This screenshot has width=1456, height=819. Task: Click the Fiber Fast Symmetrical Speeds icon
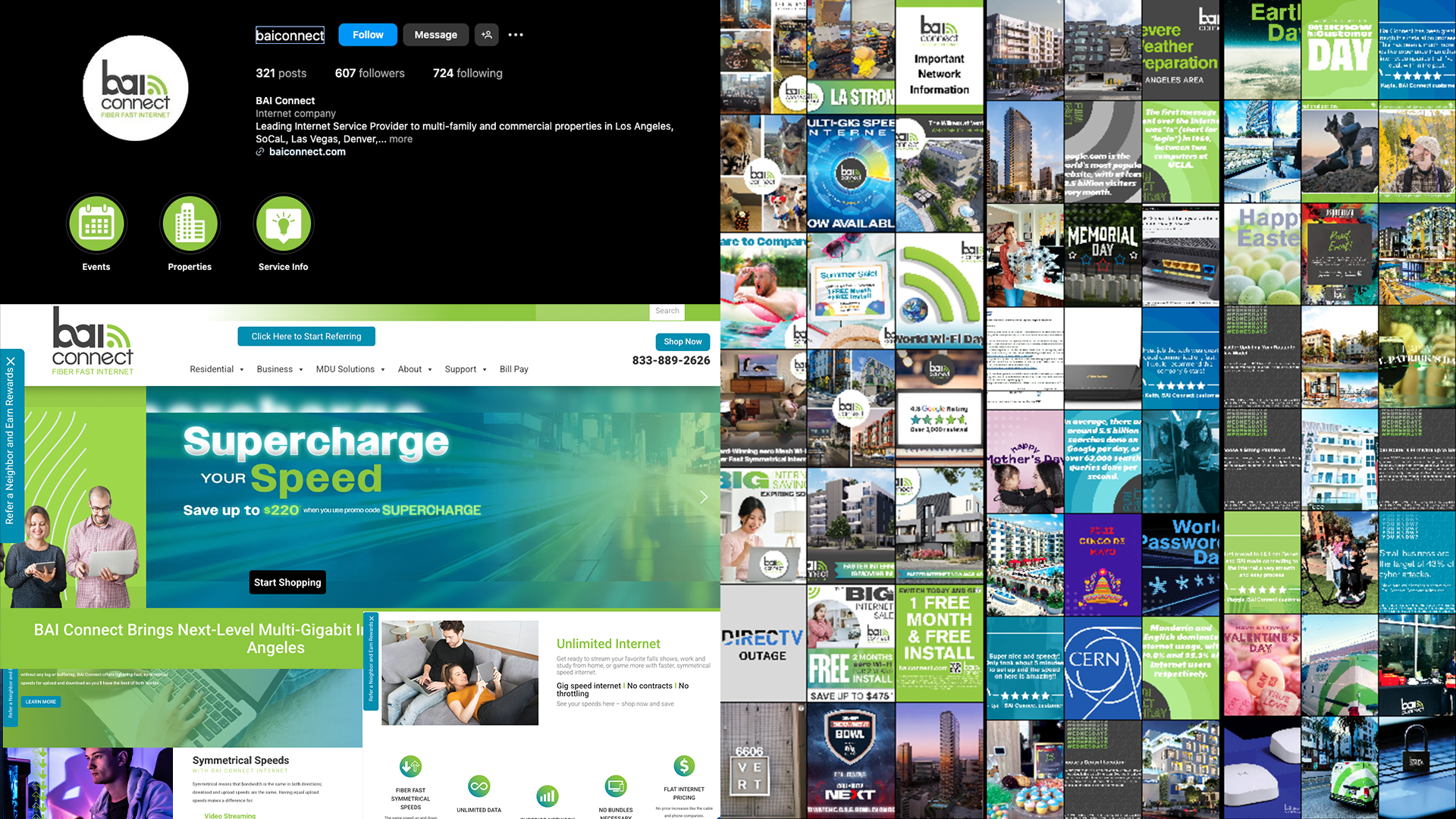click(x=410, y=767)
